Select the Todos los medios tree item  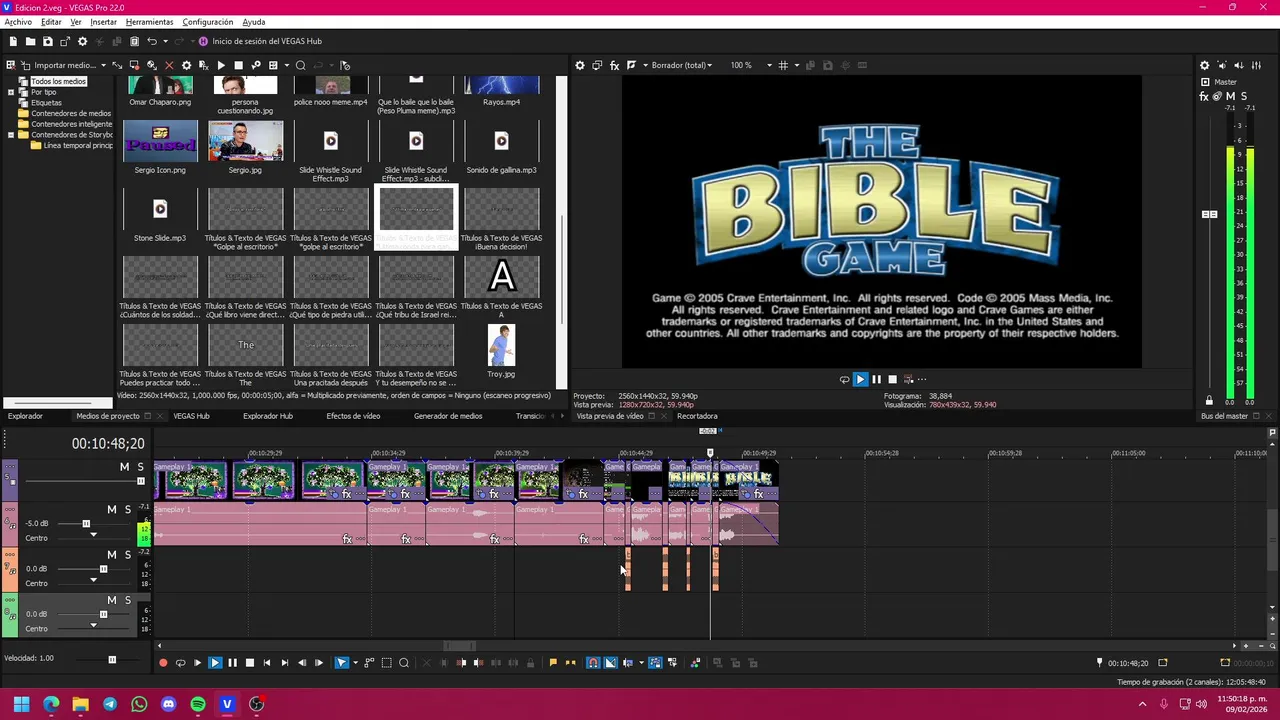click(58, 81)
